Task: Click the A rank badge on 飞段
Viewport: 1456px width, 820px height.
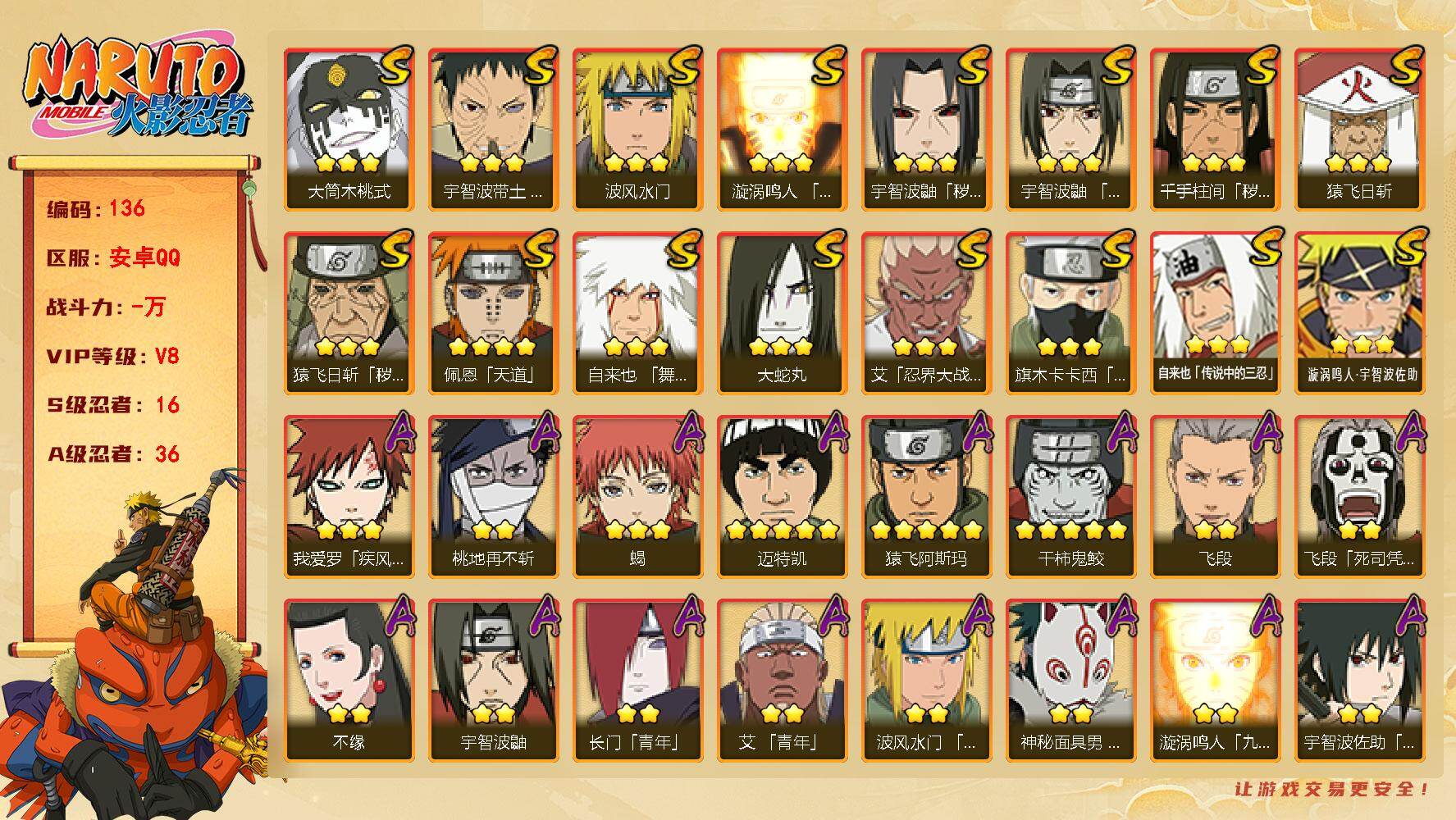Action: [1264, 431]
